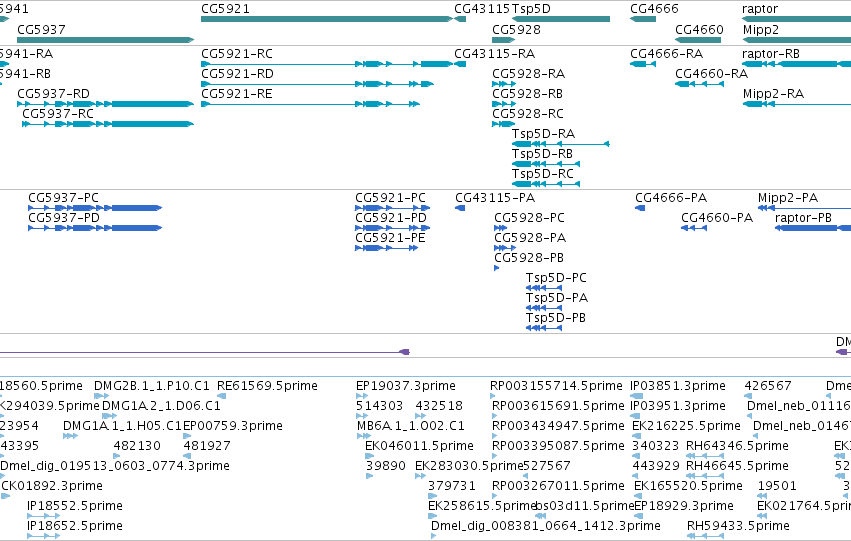Click the CG5937 gene bar
Image resolution: width=851 pixels, height=541 pixels.
(105, 40)
